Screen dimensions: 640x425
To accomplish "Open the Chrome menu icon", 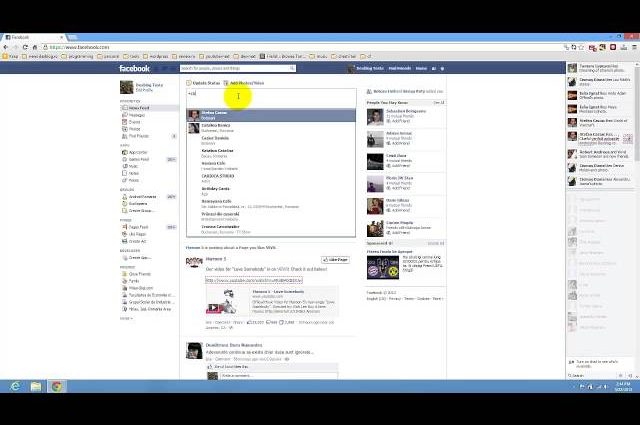I will [x=634, y=47].
